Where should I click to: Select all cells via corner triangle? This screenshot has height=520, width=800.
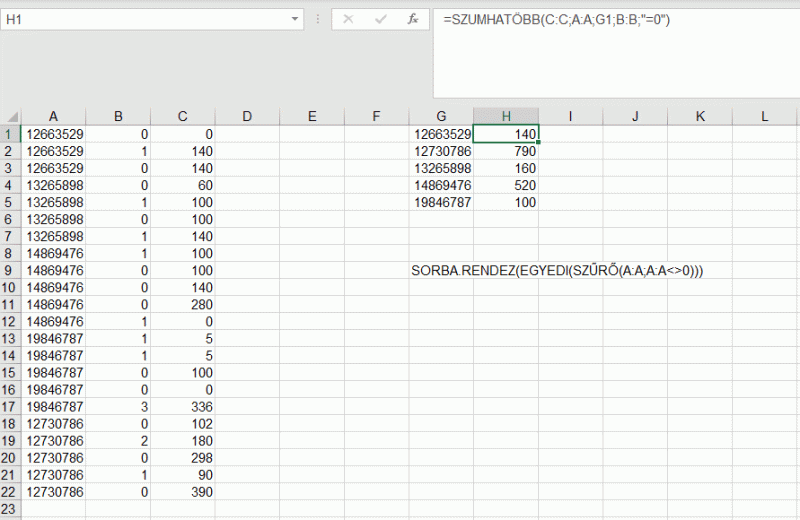click(11, 116)
